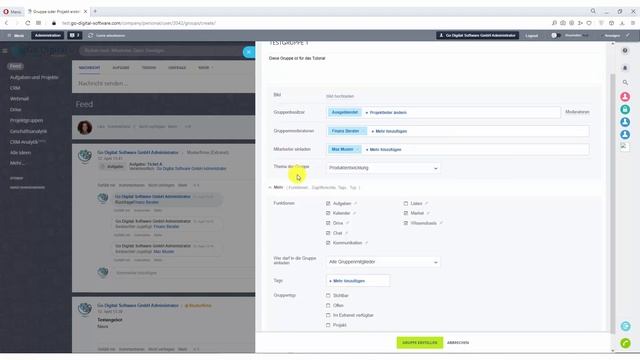Click Logout in the top bar
The image size is (640, 360).
click(531, 36)
